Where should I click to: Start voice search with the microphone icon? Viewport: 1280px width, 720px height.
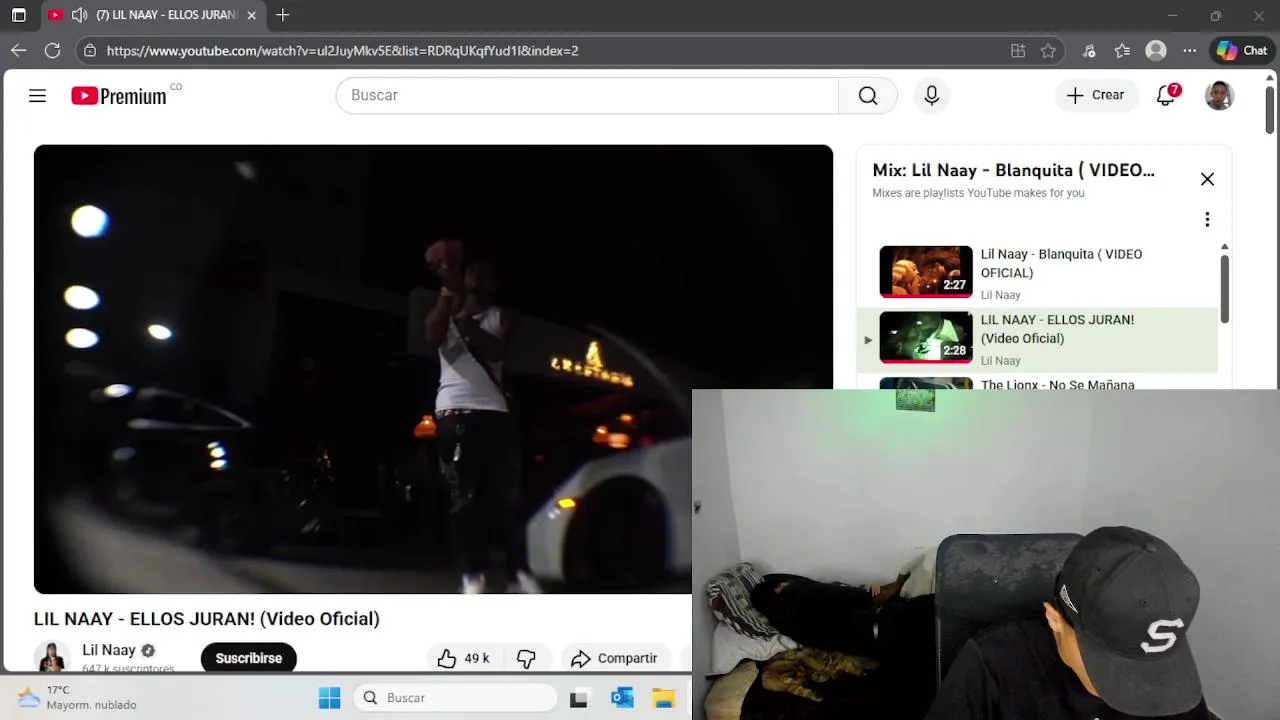(x=931, y=95)
